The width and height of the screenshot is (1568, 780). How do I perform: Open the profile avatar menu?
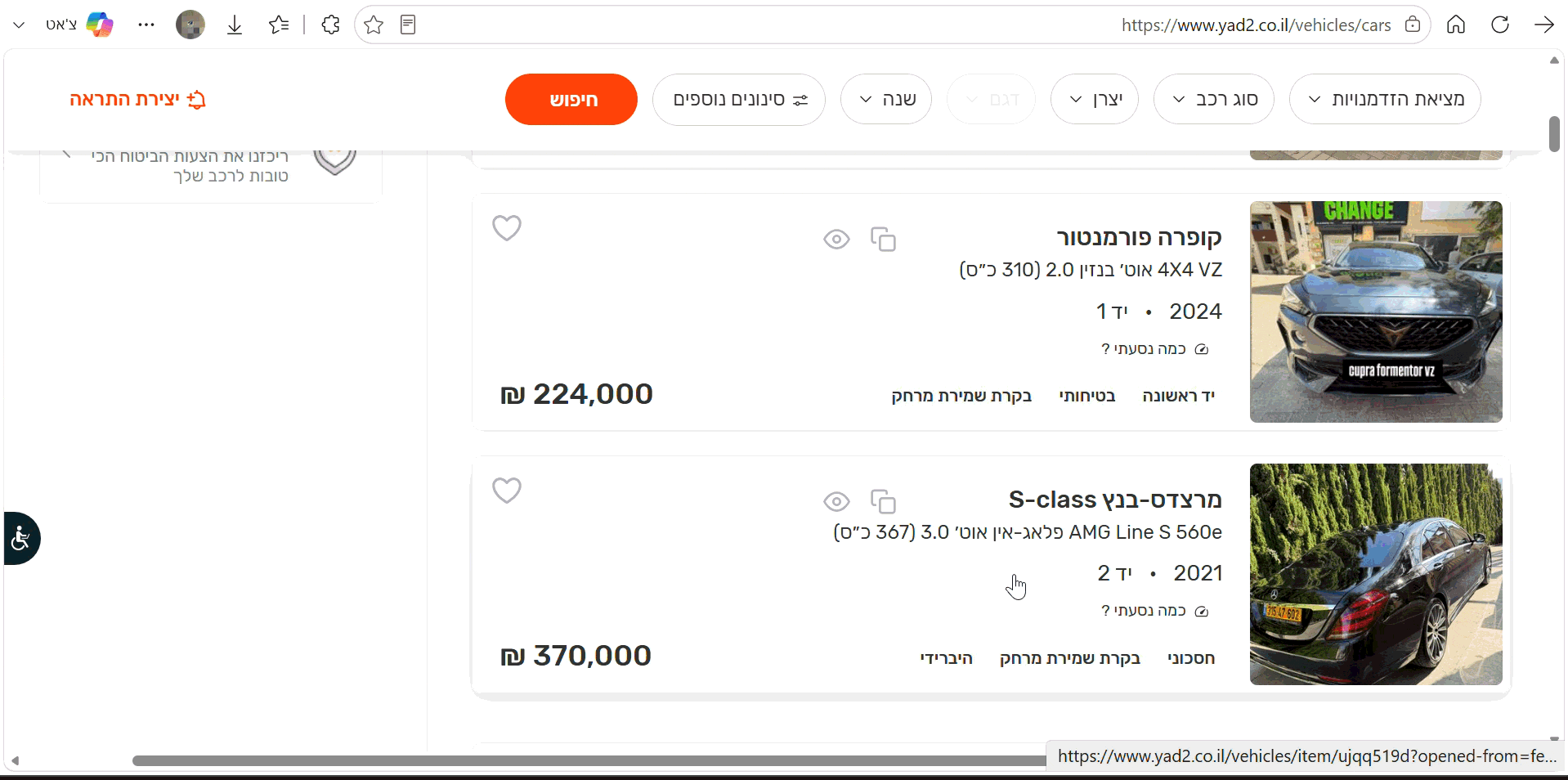[190, 25]
